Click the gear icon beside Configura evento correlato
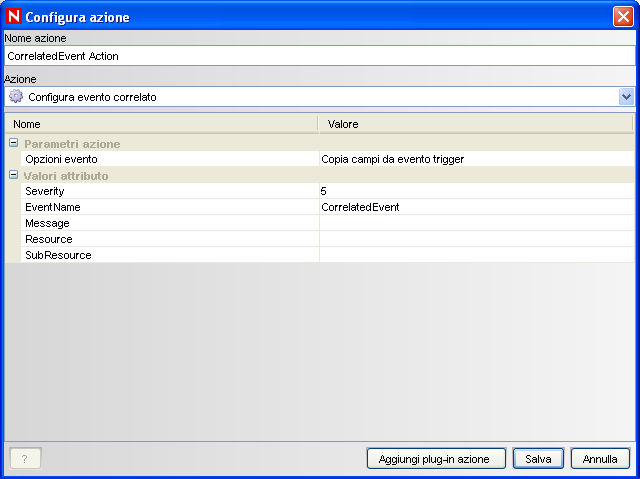 [x=16, y=96]
